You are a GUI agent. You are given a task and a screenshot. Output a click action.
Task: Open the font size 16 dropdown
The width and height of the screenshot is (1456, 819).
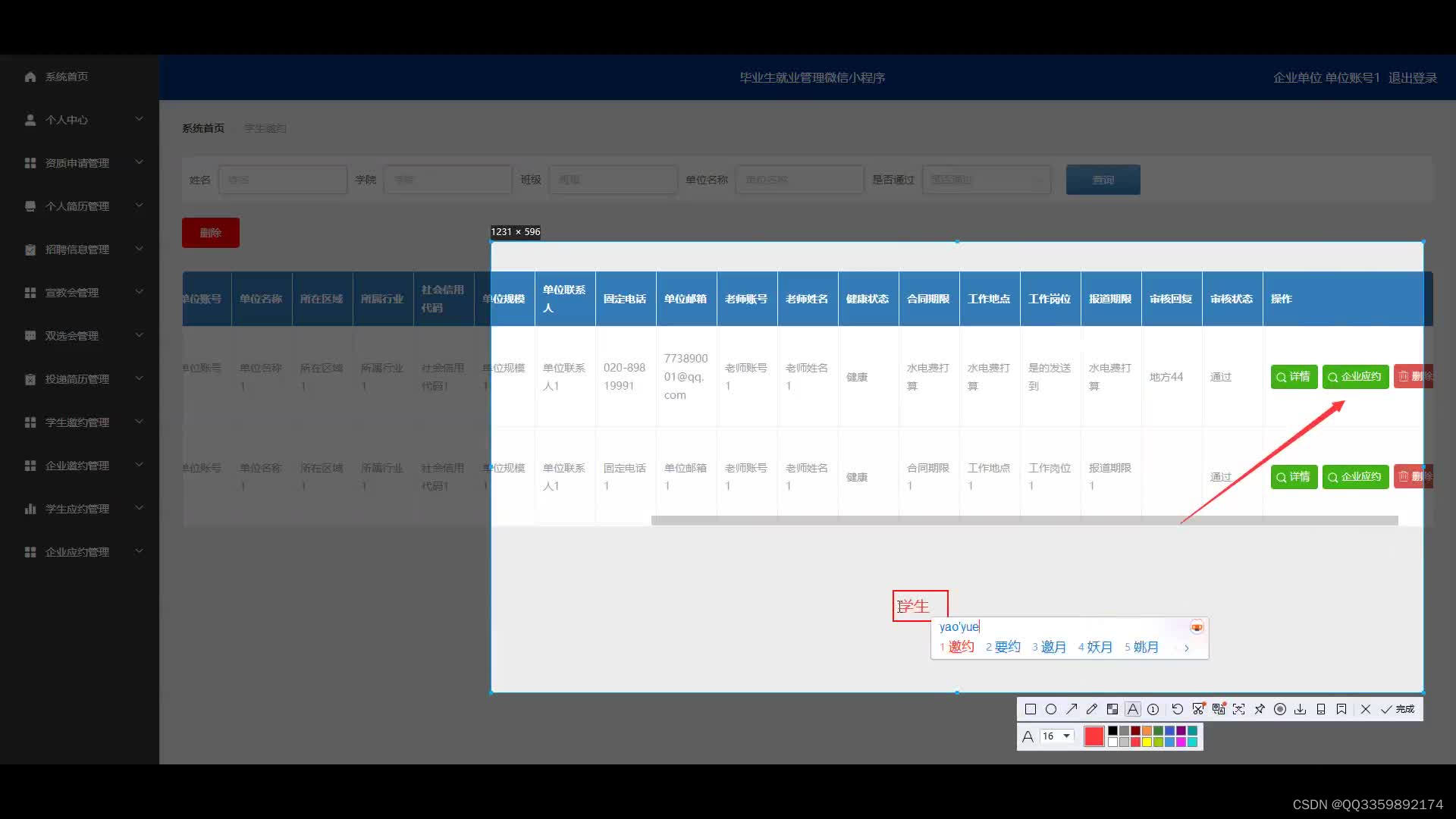pyautogui.click(x=1057, y=736)
